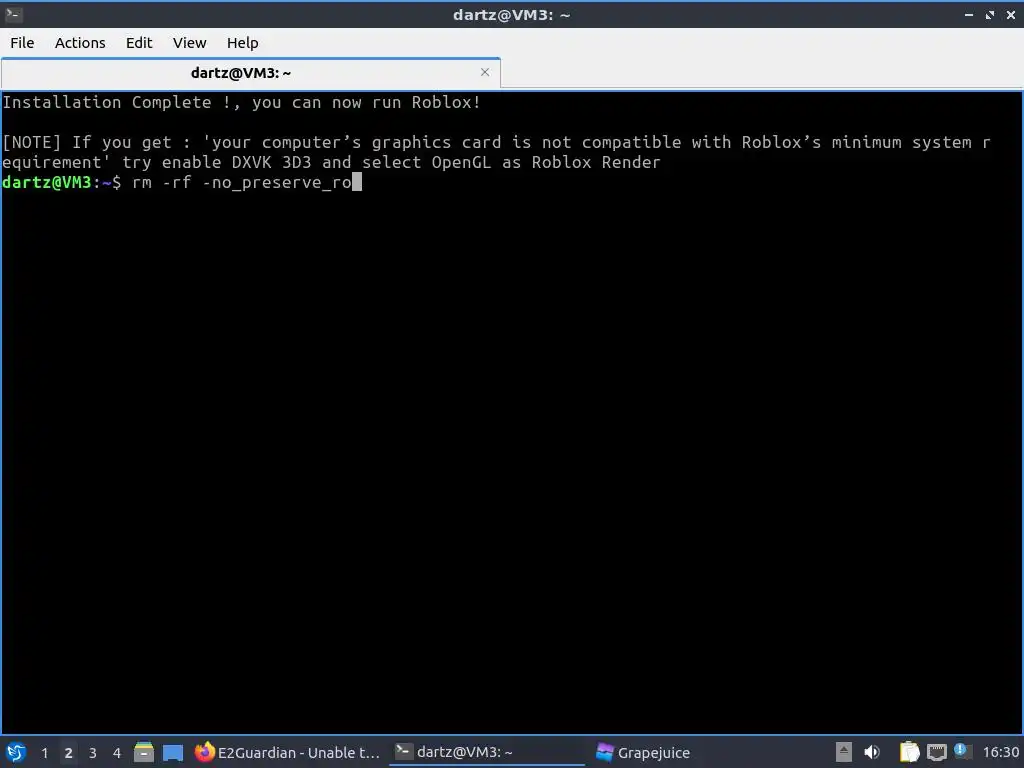Image resolution: width=1024 pixels, height=768 pixels.
Task: Click the dartz@VM3 taskbar entry
Action: pyautogui.click(x=487, y=752)
